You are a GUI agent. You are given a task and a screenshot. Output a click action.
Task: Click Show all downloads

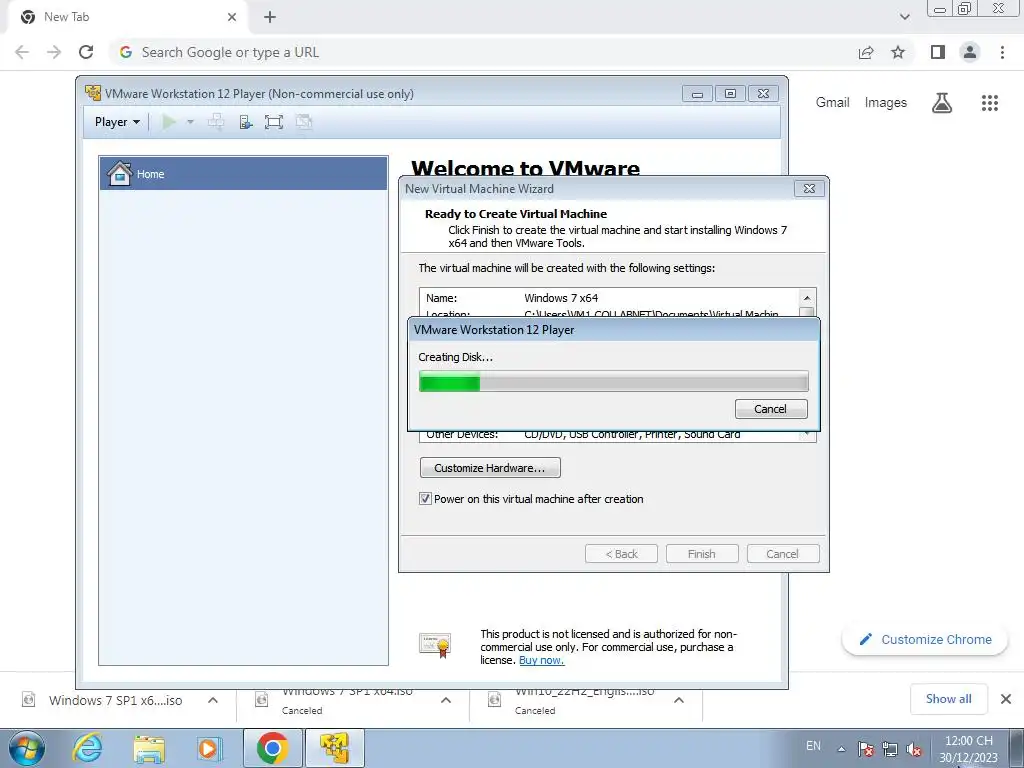click(x=948, y=699)
